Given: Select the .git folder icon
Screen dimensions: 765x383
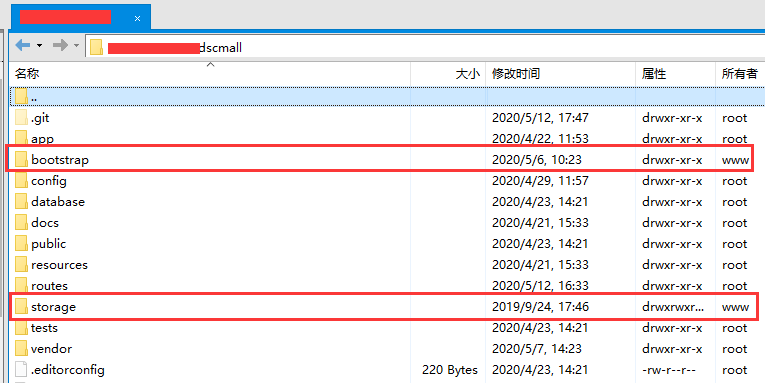Looking at the screenshot, I should tap(21, 118).
